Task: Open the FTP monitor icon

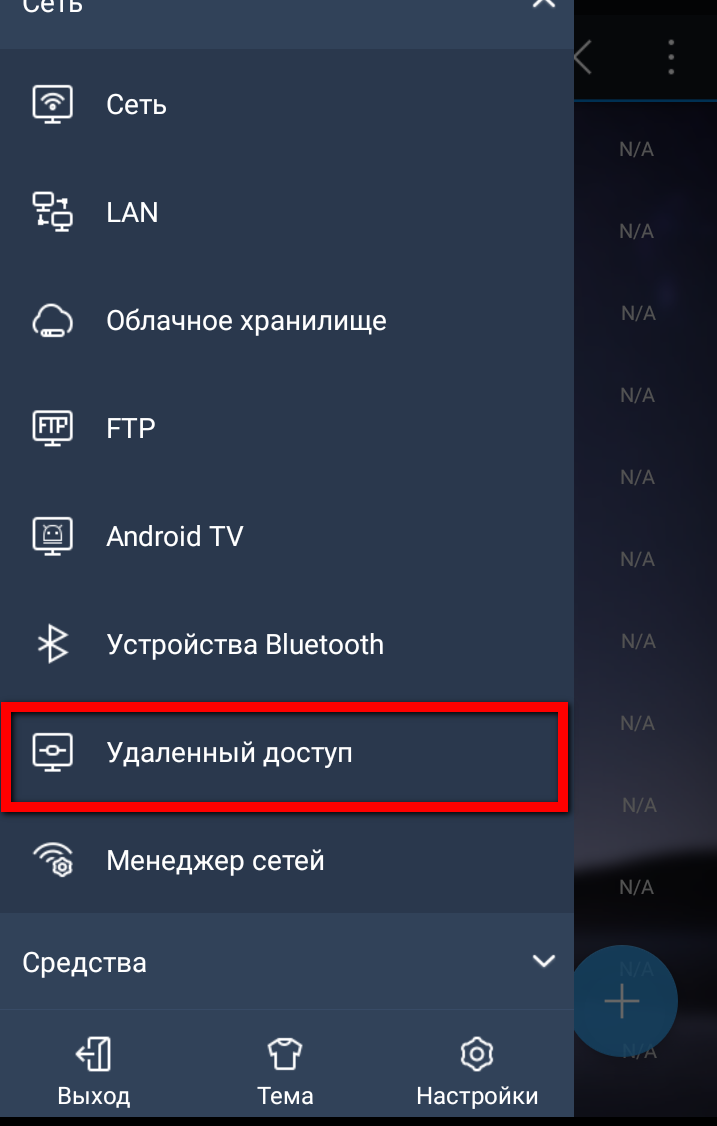Action: [x=52, y=428]
